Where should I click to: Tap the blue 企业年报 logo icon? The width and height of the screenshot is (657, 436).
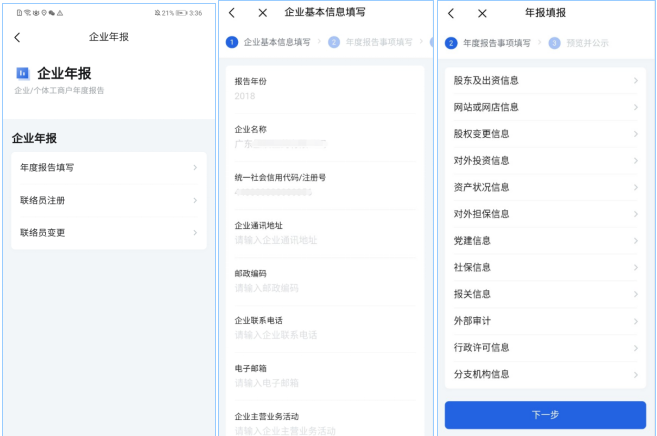coord(22,73)
